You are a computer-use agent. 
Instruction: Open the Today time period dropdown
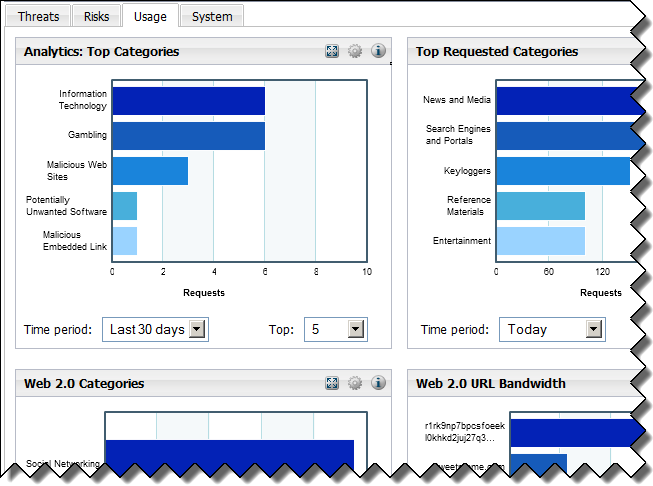click(552, 329)
